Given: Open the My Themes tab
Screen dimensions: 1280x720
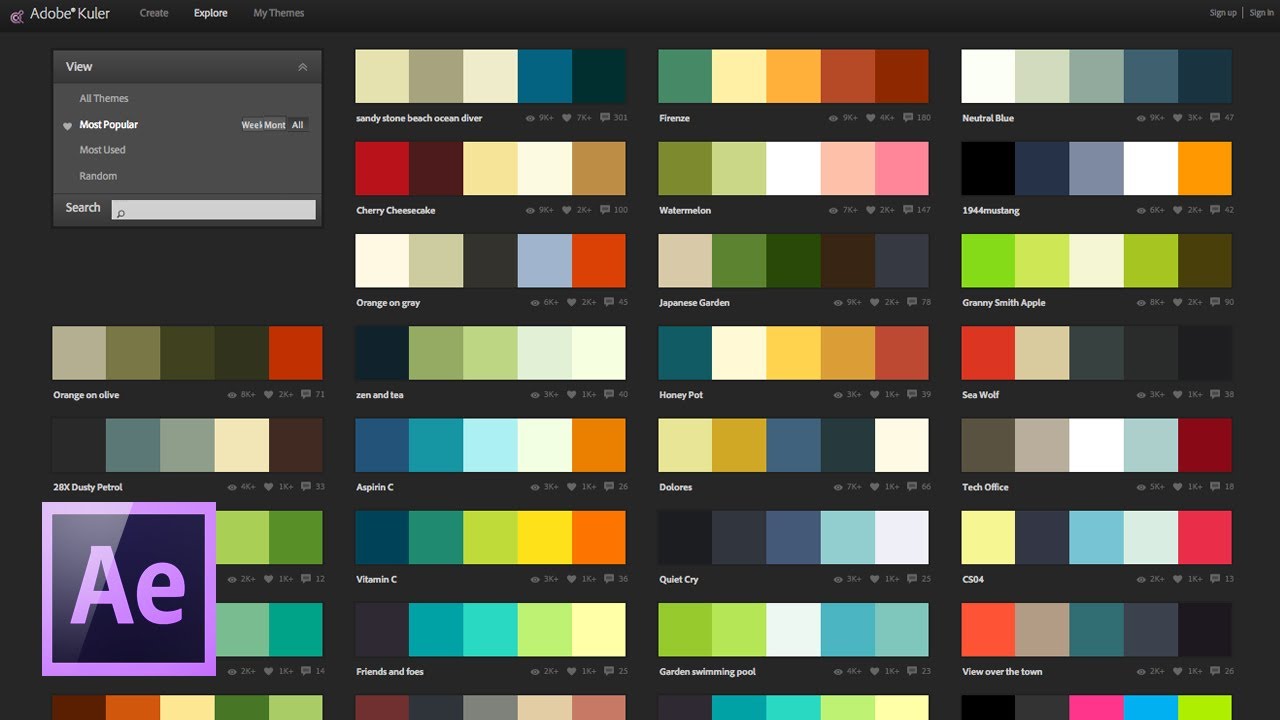Looking at the screenshot, I should click(279, 13).
